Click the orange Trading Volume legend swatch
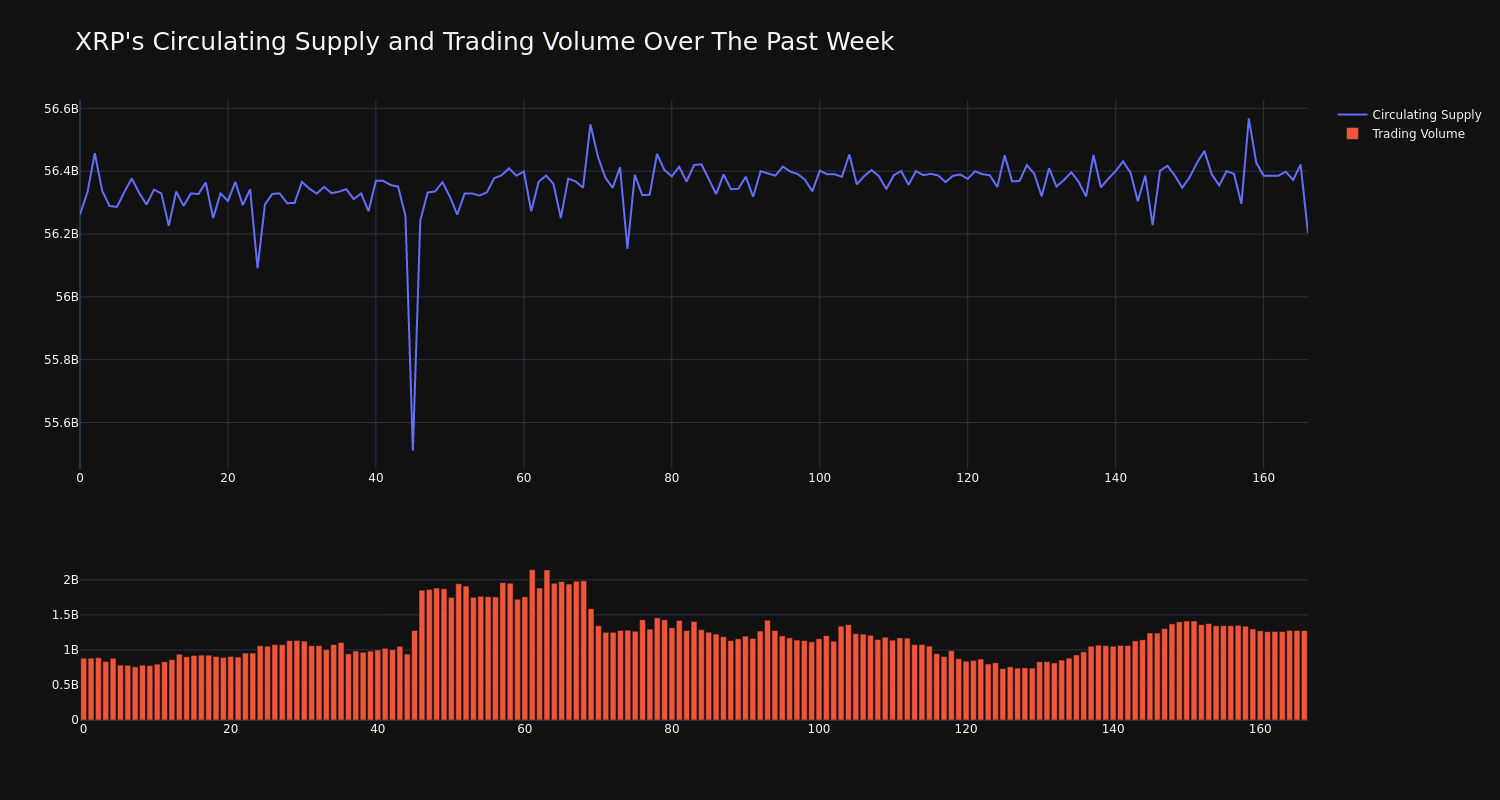The width and height of the screenshot is (1500, 800). coord(1352,134)
